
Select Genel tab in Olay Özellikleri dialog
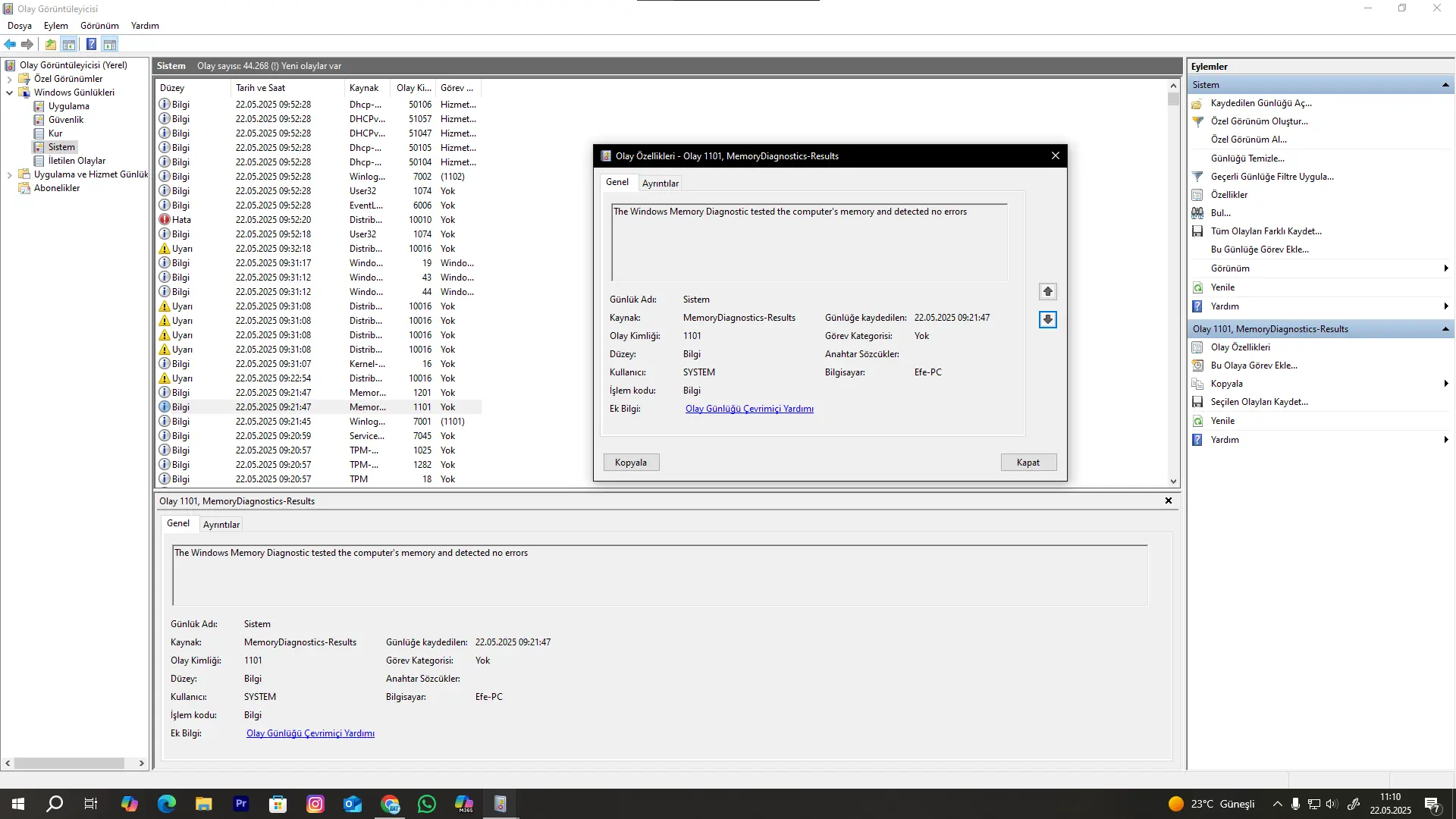tap(617, 182)
